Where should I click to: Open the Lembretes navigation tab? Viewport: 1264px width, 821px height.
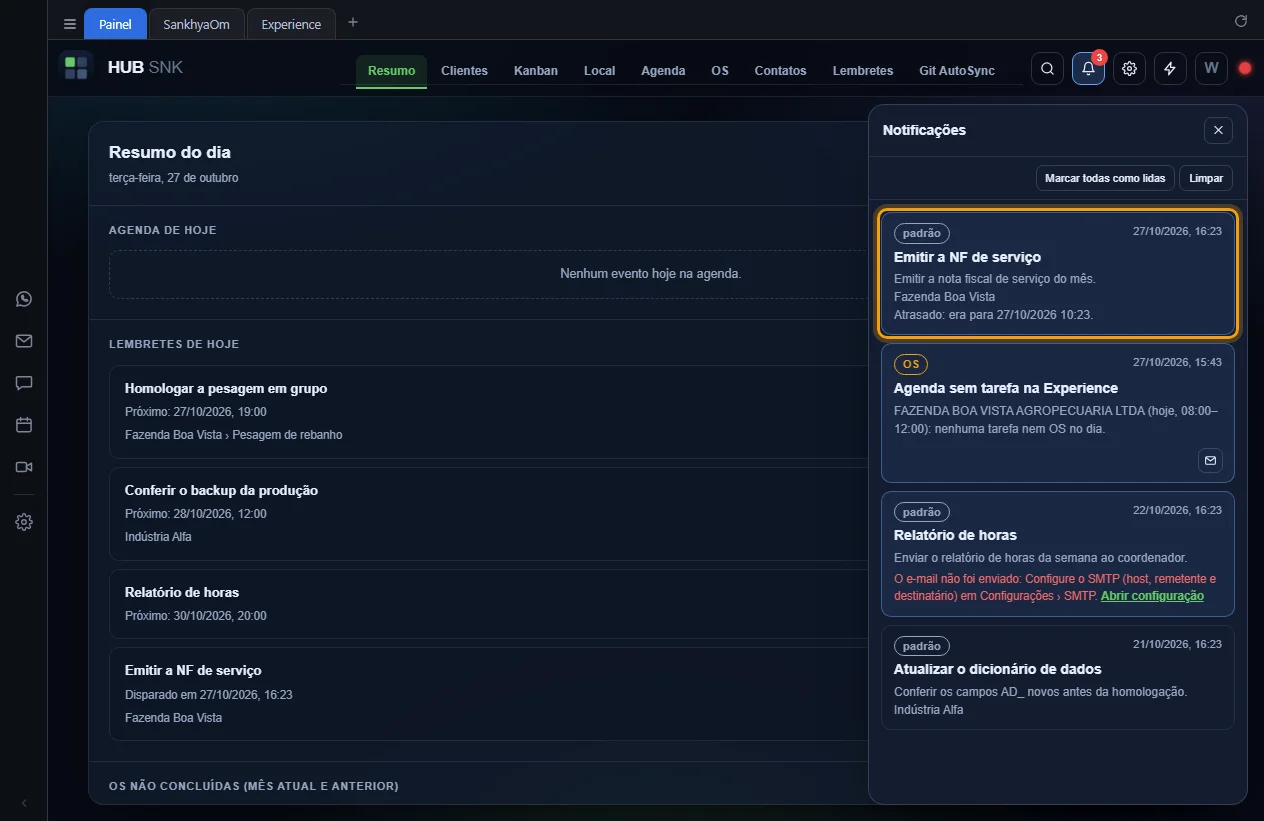(x=863, y=71)
